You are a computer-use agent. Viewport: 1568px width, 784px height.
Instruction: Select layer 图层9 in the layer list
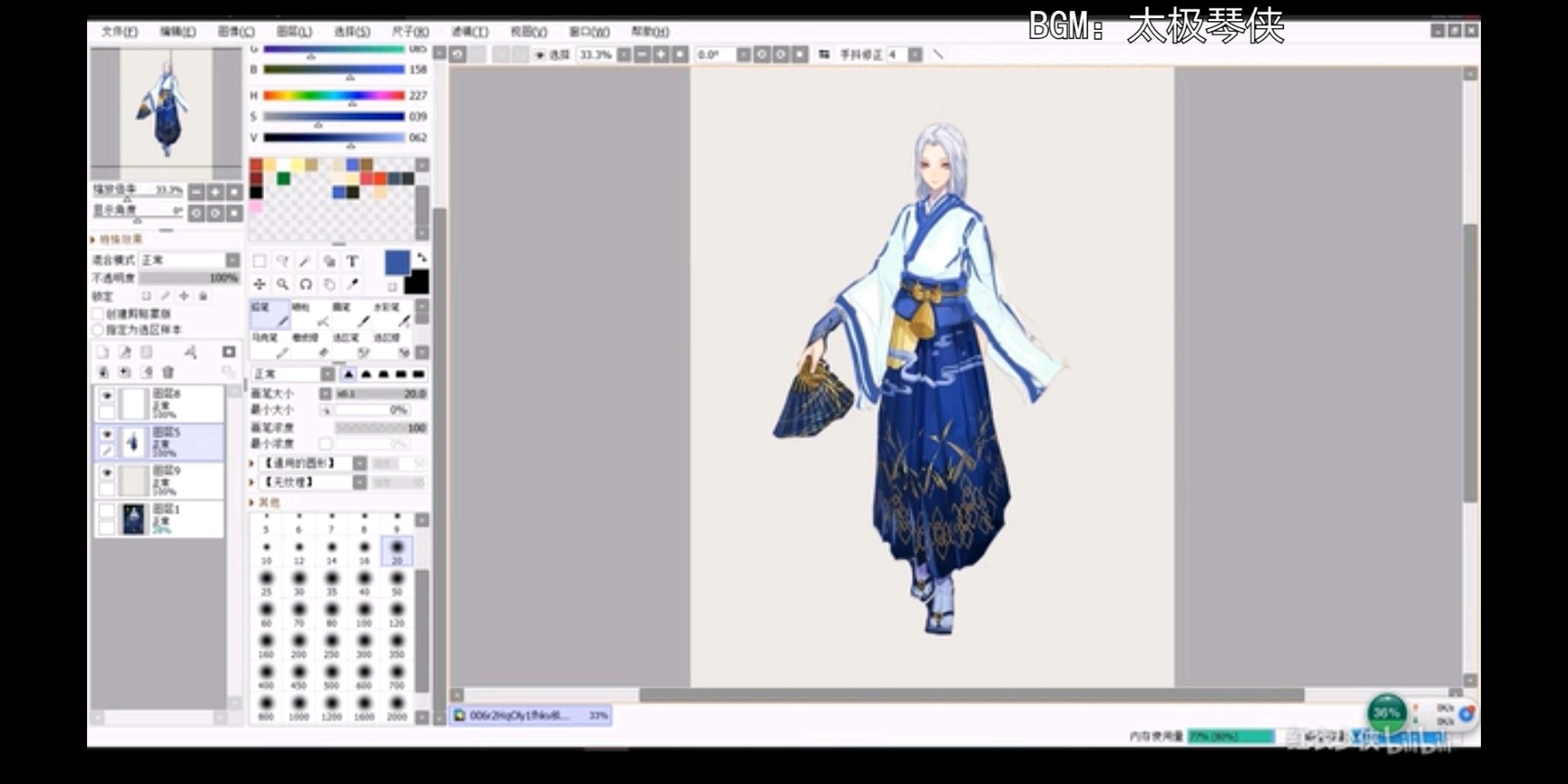(159, 480)
